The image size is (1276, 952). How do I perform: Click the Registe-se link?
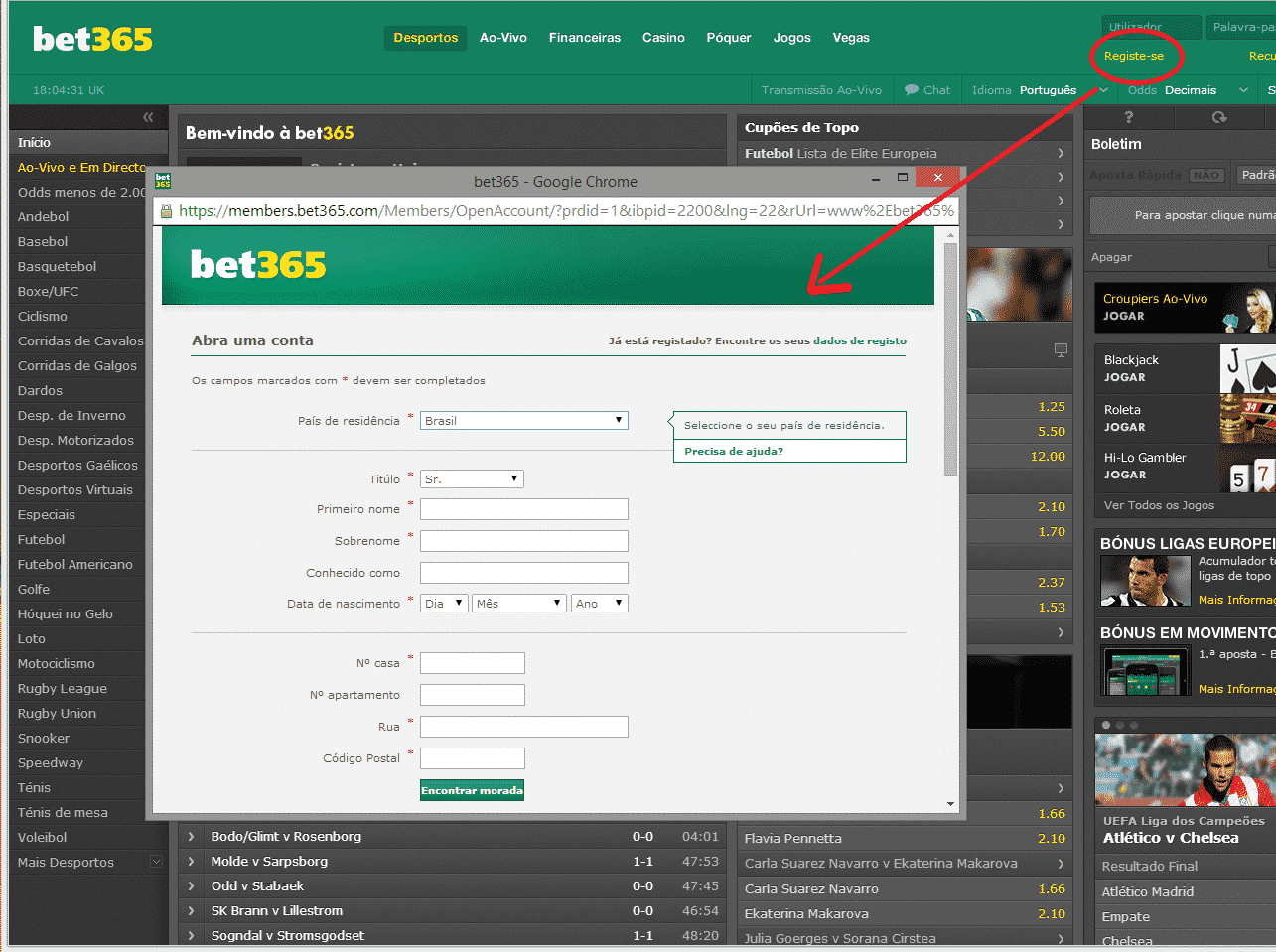pos(1133,56)
